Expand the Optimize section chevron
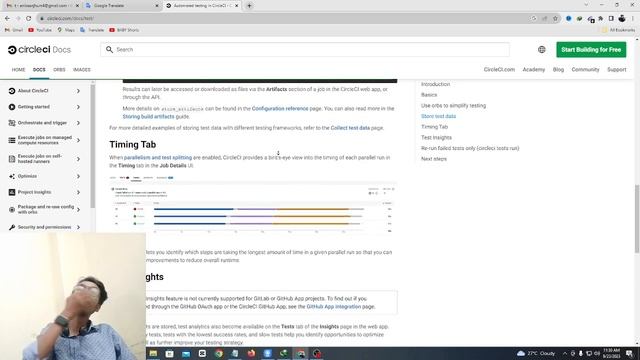The width and height of the screenshot is (640, 360). [78, 176]
